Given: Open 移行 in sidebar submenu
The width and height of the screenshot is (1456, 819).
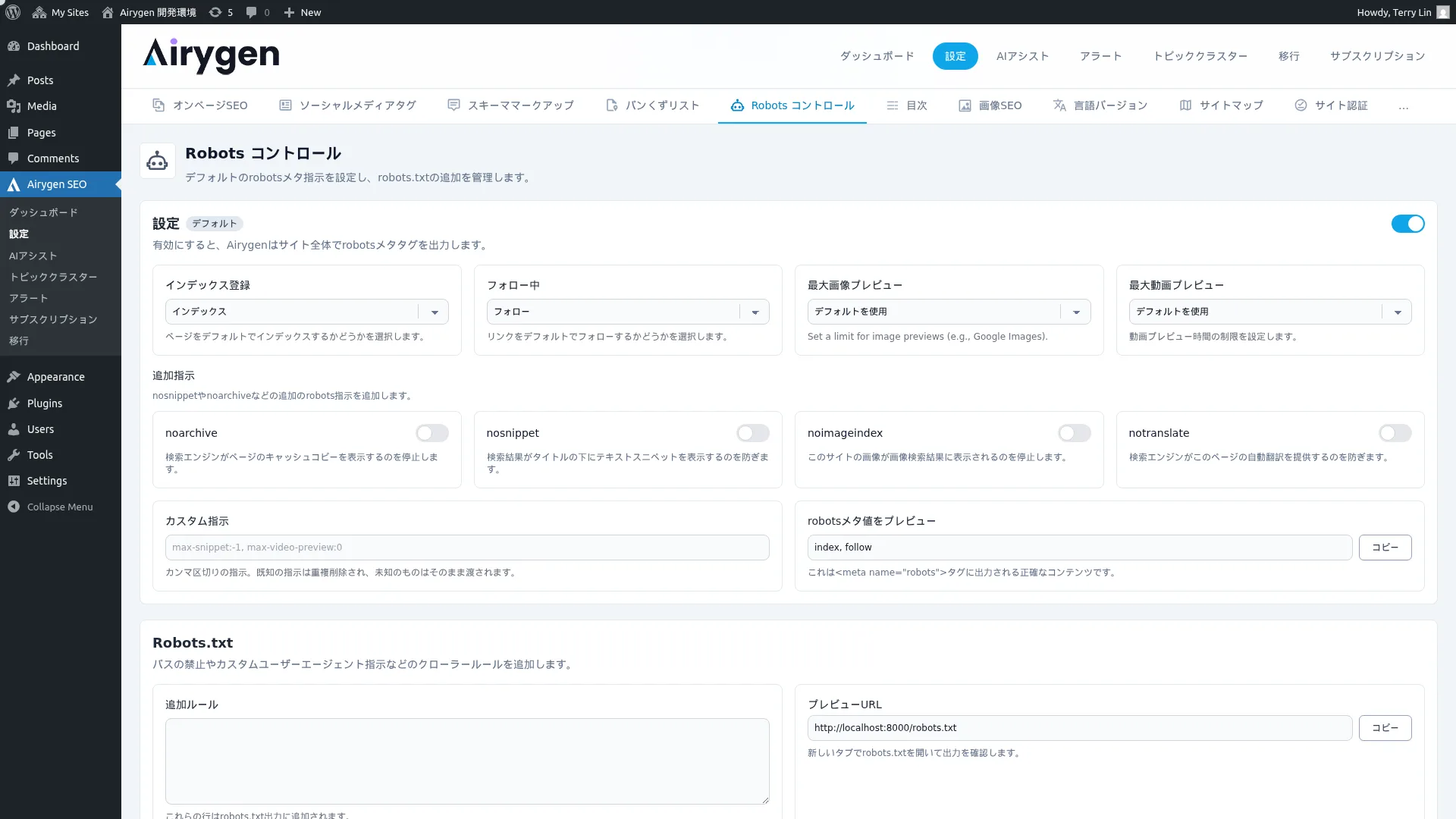Looking at the screenshot, I should click(19, 340).
